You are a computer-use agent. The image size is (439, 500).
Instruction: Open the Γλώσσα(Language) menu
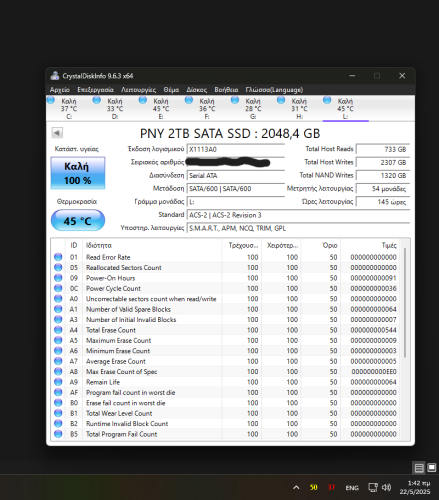[274, 90]
